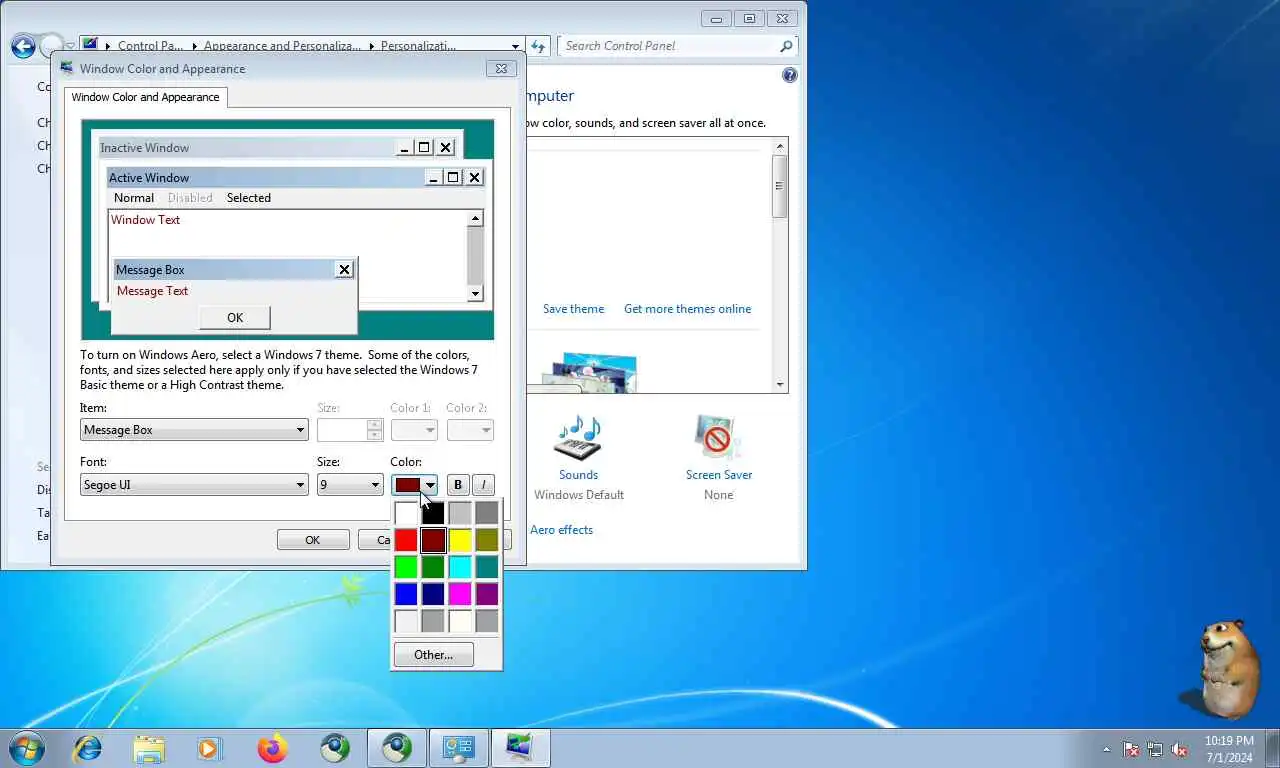This screenshot has height=768, width=1280.
Task: Open Aero effects troubleshooting link
Action: pos(561,530)
